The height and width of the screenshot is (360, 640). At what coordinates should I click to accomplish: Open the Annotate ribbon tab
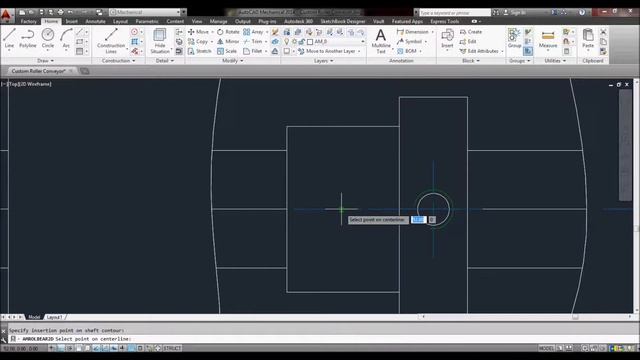coord(96,21)
